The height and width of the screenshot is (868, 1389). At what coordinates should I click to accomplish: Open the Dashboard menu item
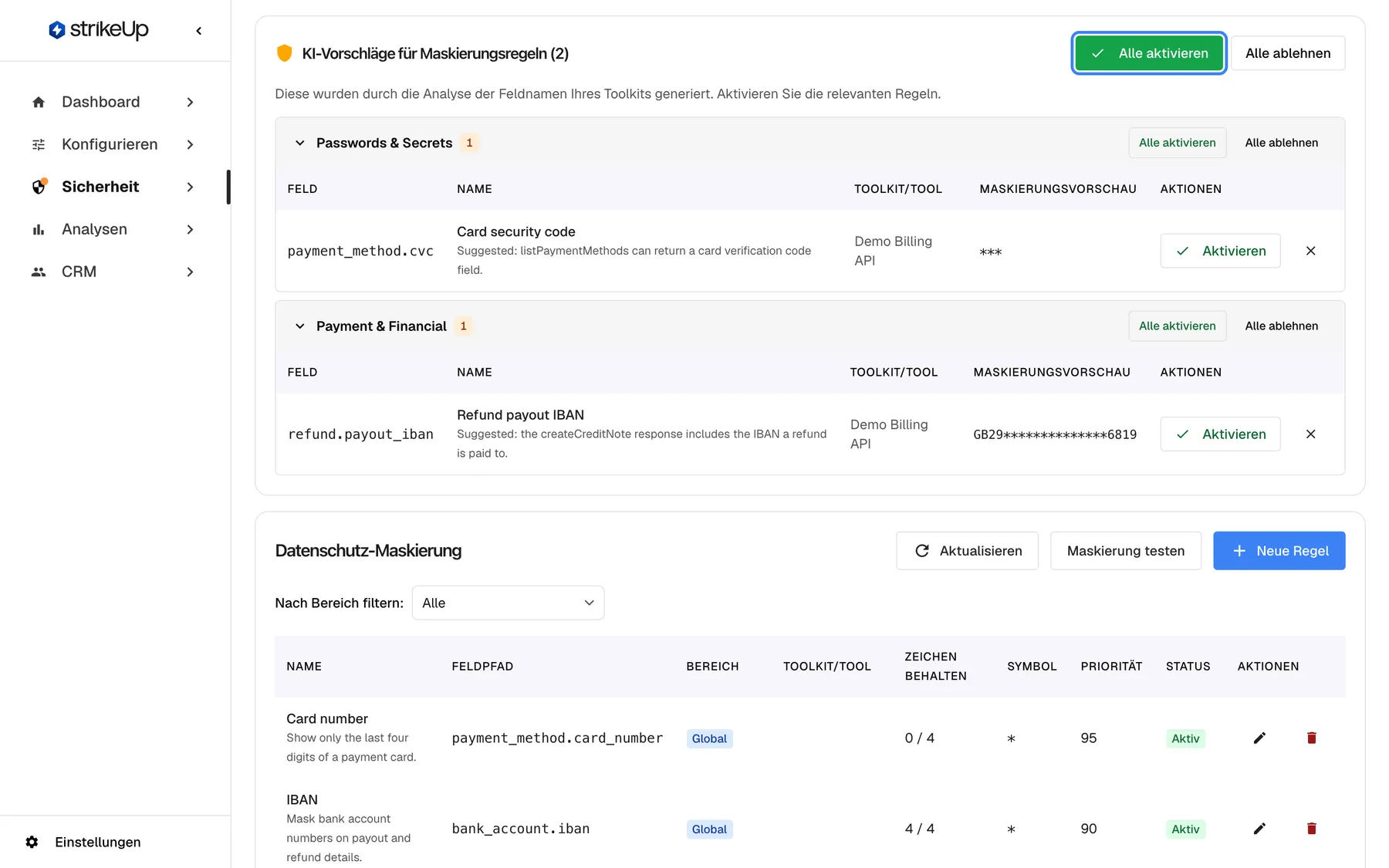(113, 102)
